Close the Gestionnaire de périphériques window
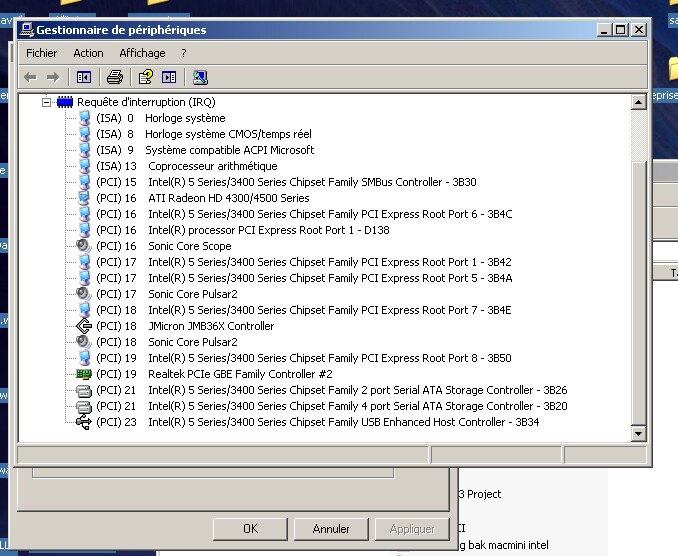The image size is (678, 556). pyautogui.click(x=639, y=30)
